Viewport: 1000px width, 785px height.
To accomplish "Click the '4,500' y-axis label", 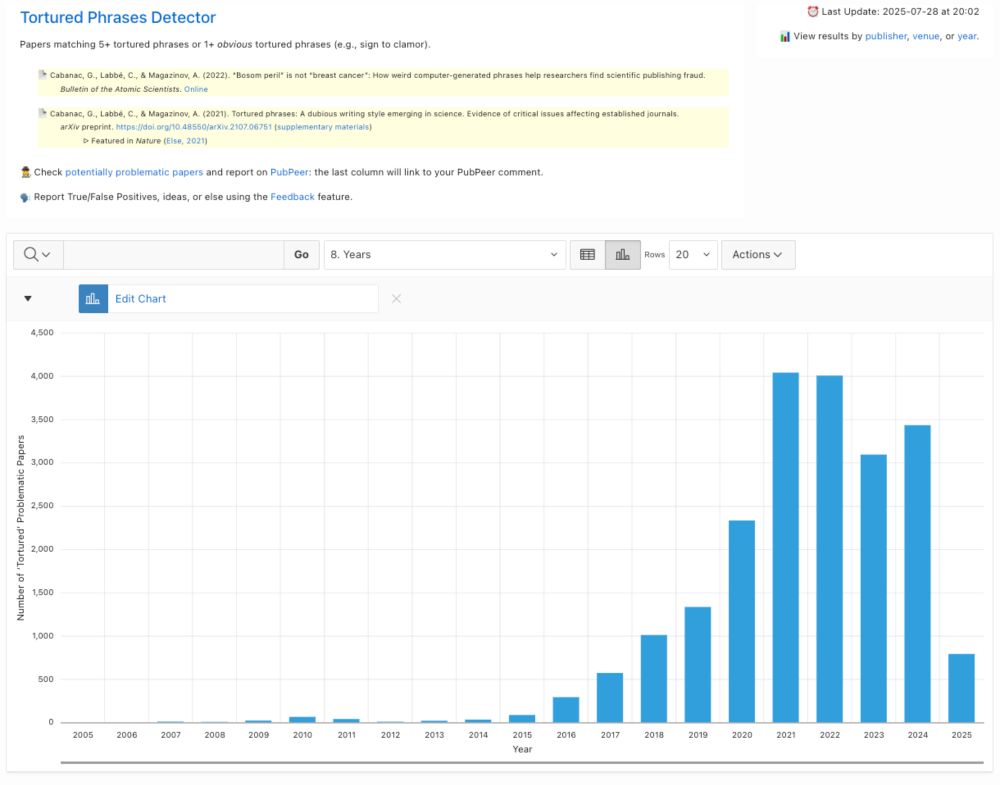I will (x=42, y=333).
